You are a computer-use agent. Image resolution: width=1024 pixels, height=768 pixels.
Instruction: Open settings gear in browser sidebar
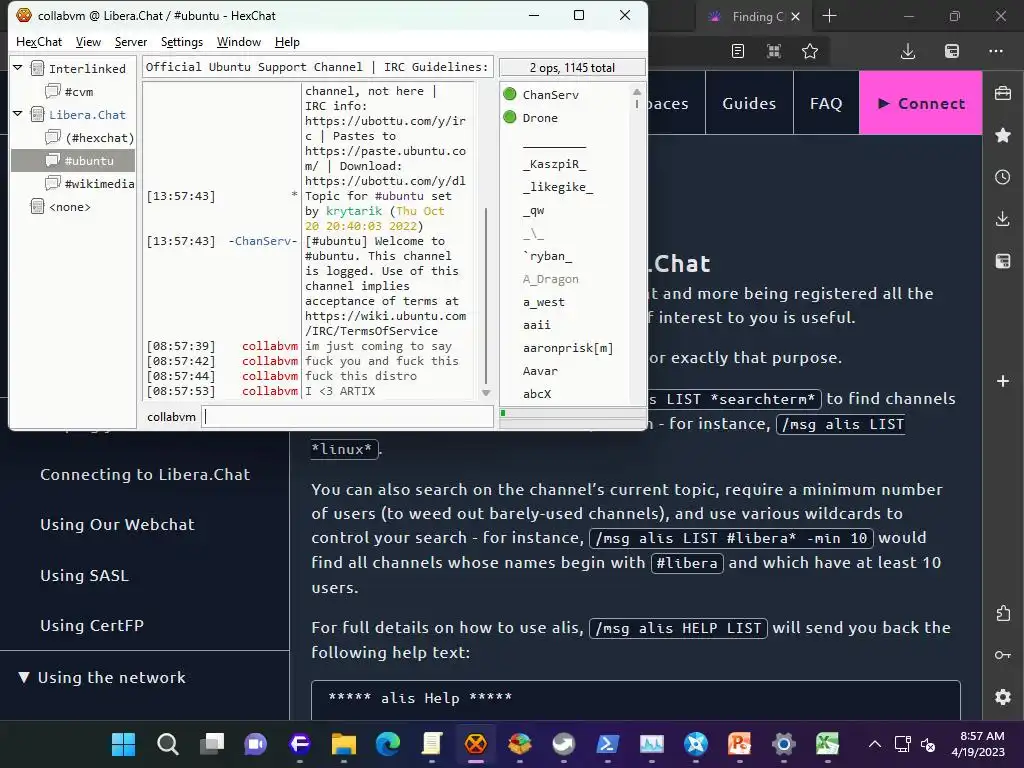click(1003, 697)
